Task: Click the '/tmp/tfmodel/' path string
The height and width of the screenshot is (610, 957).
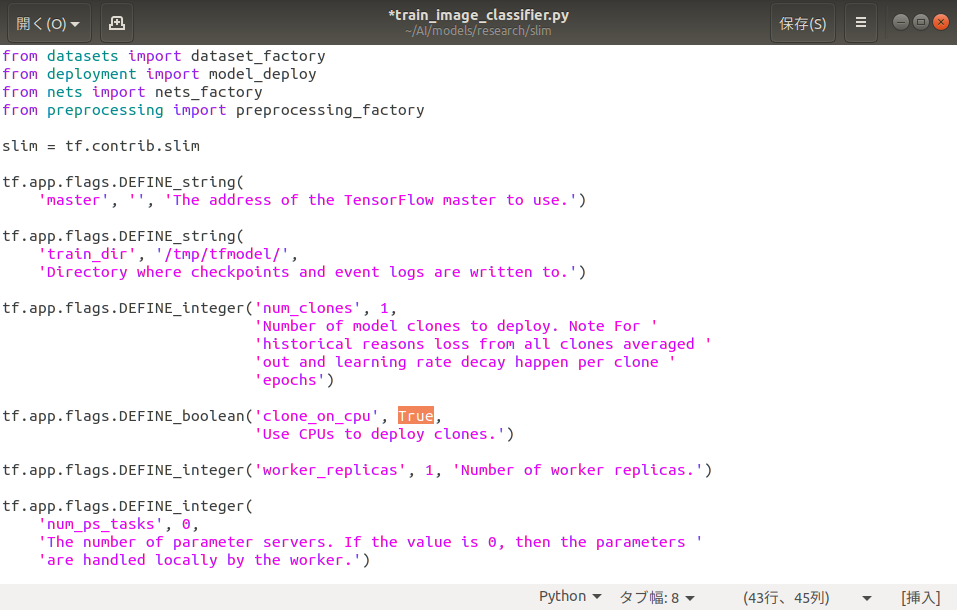Action: point(222,254)
